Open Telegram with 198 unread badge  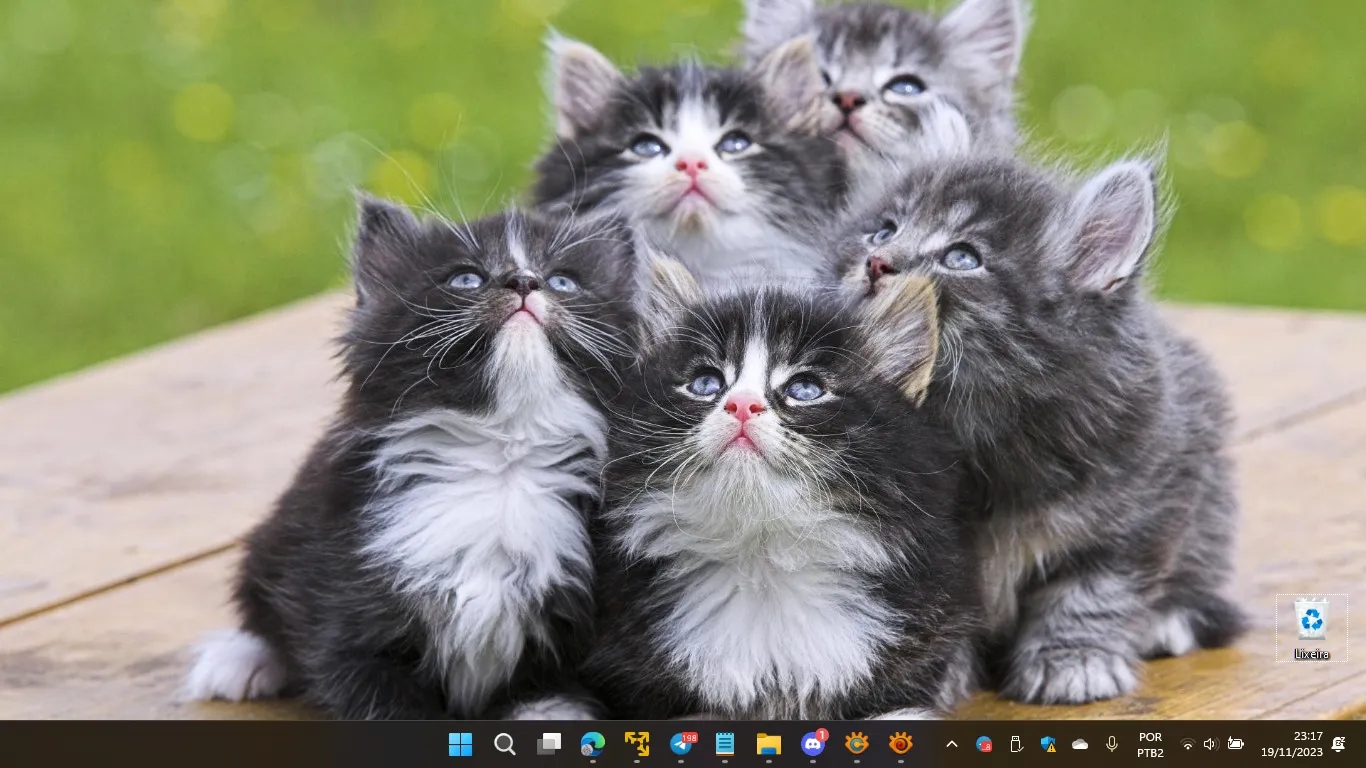[682, 744]
